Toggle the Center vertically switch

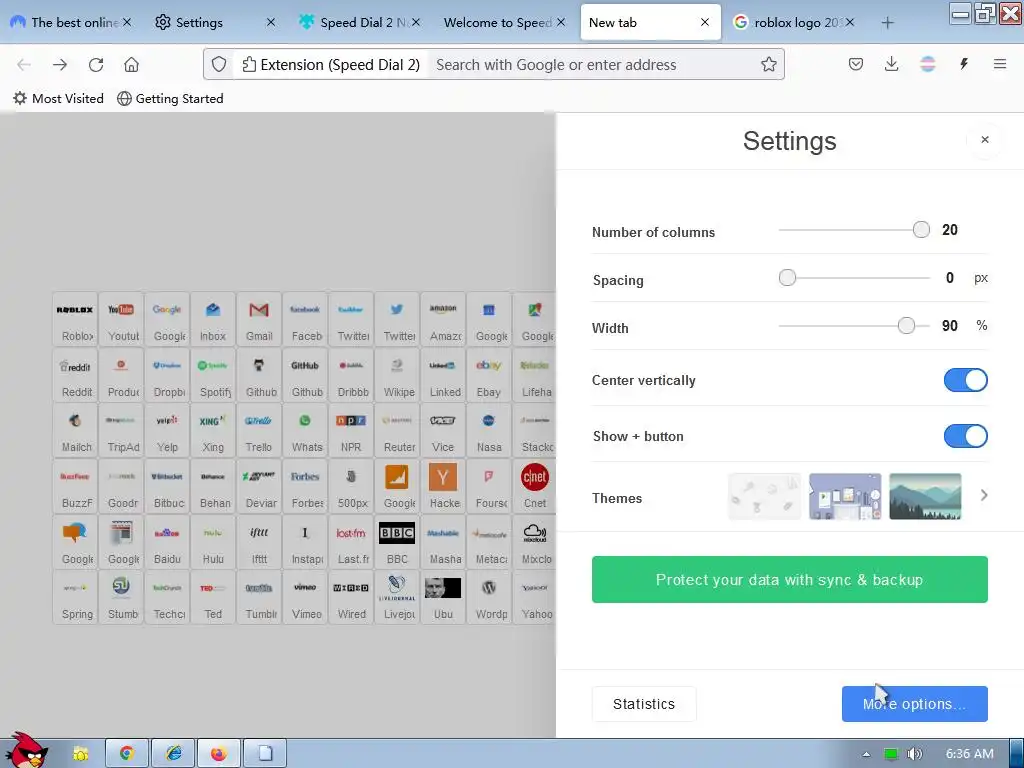[x=965, y=380]
